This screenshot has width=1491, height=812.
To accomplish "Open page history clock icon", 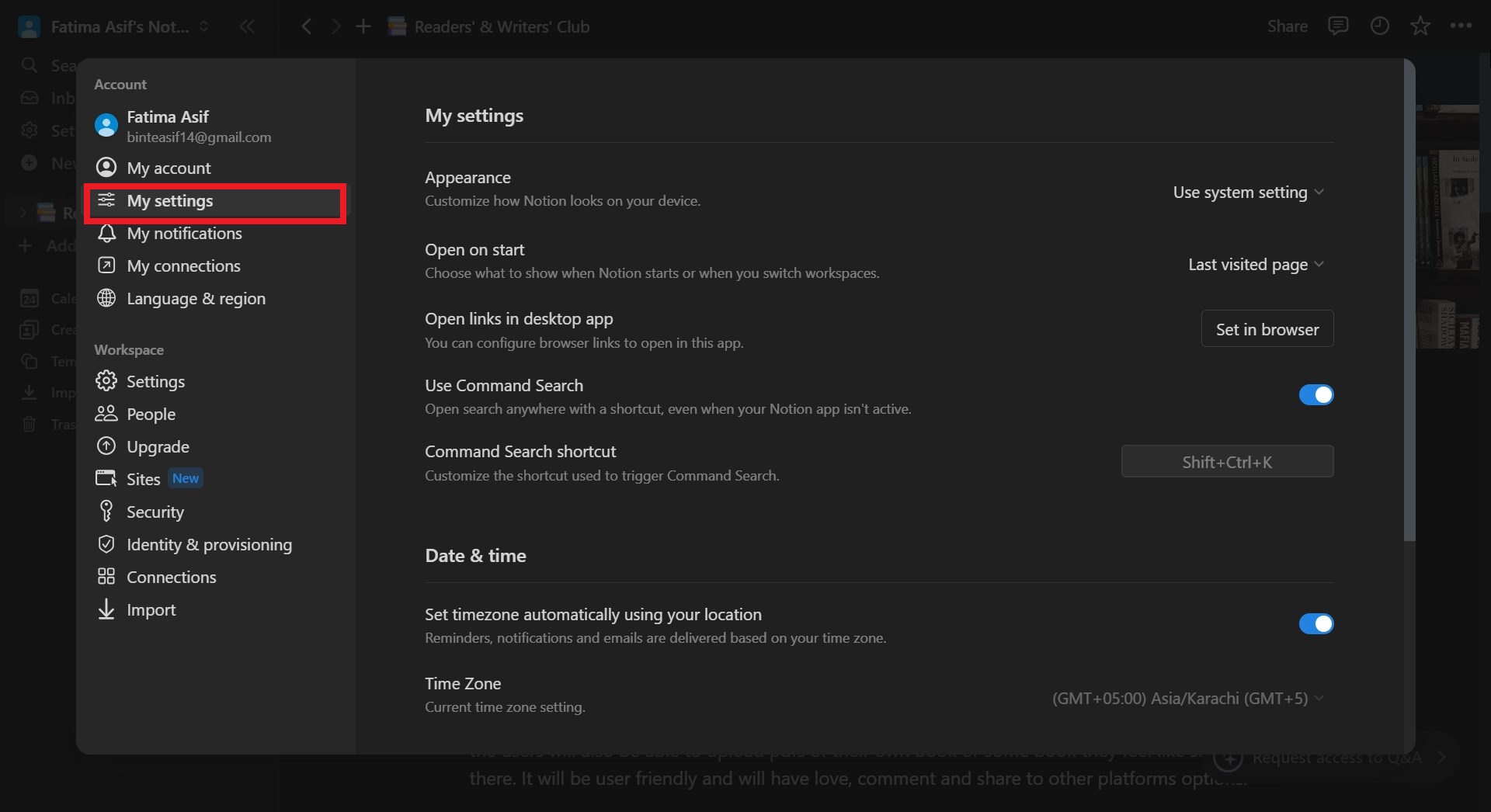I will click(x=1379, y=26).
